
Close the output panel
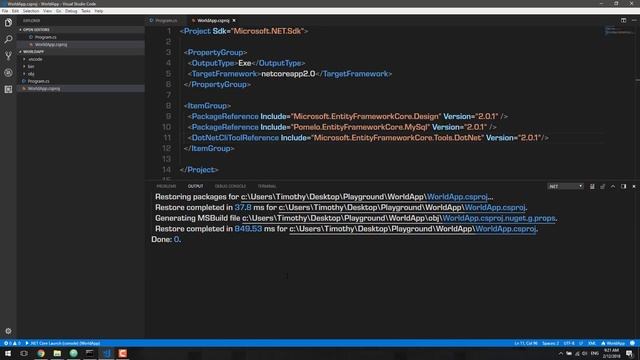click(x=634, y=186)
